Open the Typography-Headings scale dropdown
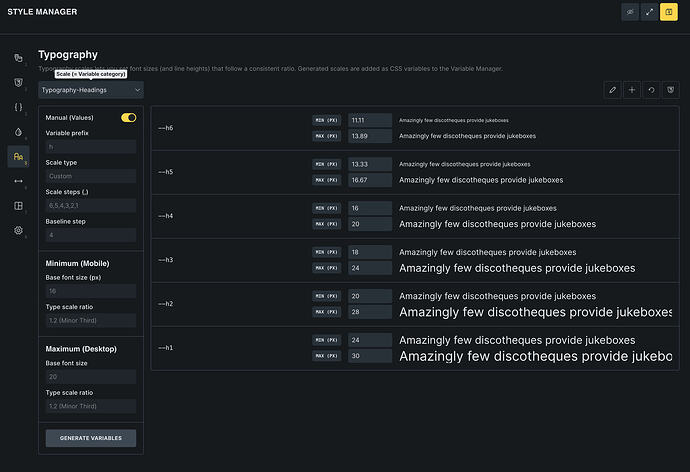 click(x=91, y=90)
